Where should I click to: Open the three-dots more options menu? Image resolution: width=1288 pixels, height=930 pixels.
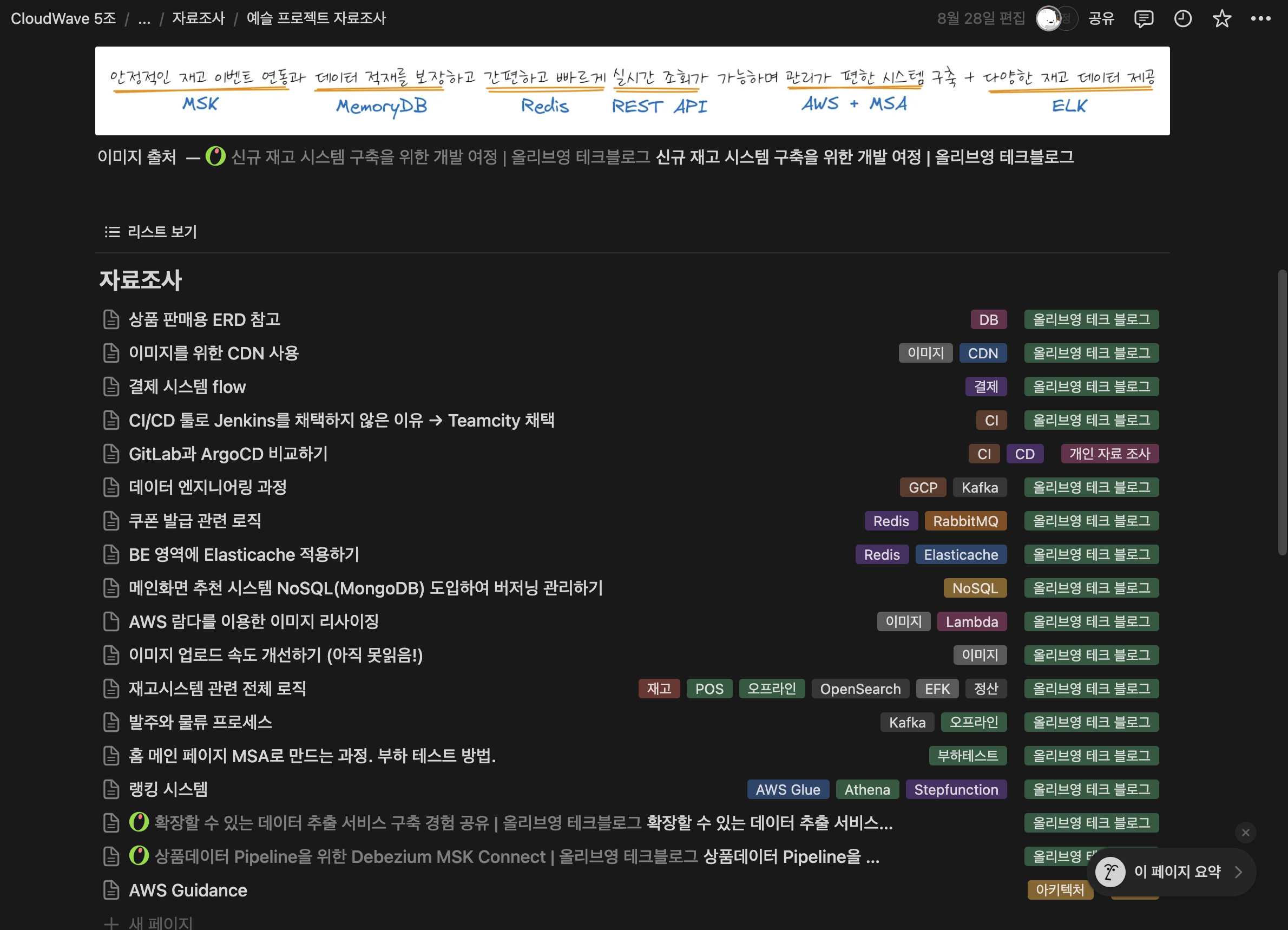point(1261,19)
